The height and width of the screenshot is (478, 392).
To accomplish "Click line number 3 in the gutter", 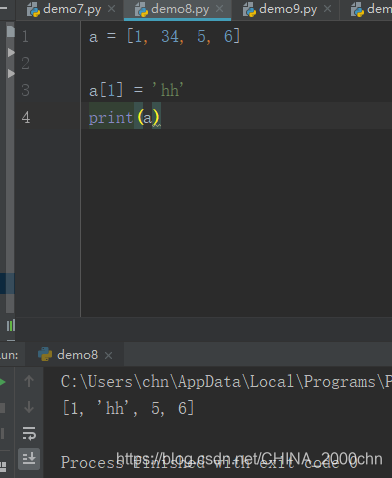I will pos(25,90).
